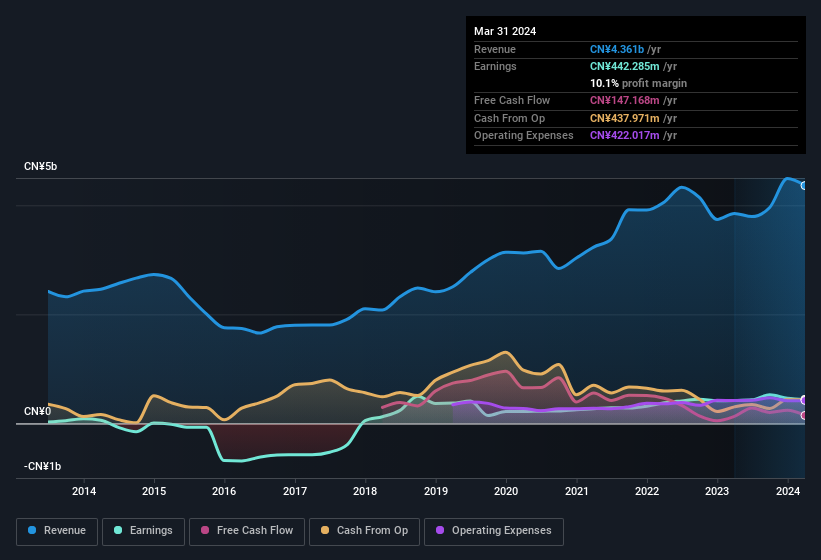Click the purple Operating Expenses legend dot

click(x=441, y=531)
